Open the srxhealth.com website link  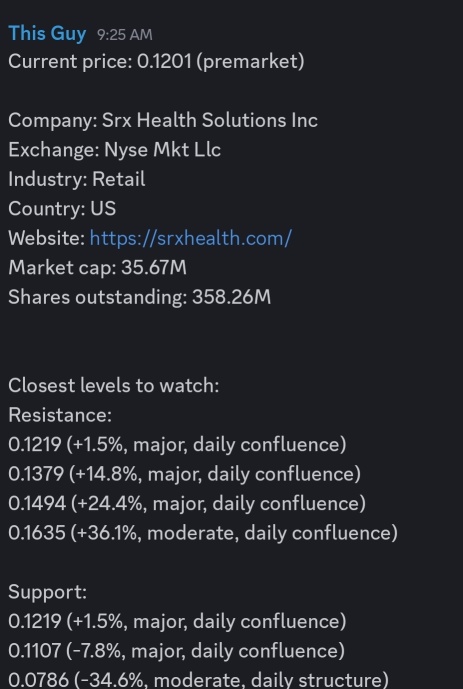(191, 239)
